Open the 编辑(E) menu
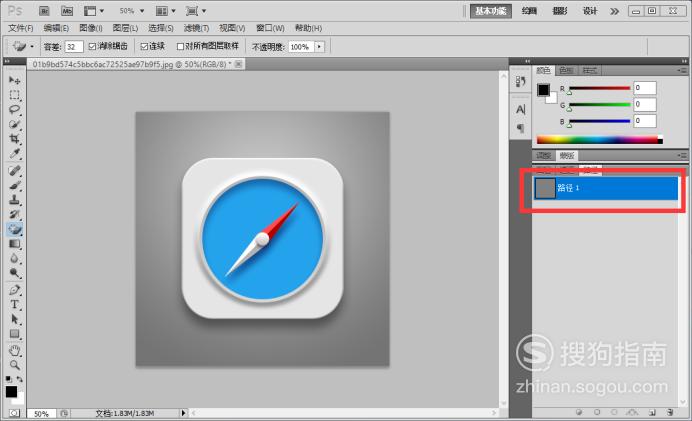 (56, 28)
